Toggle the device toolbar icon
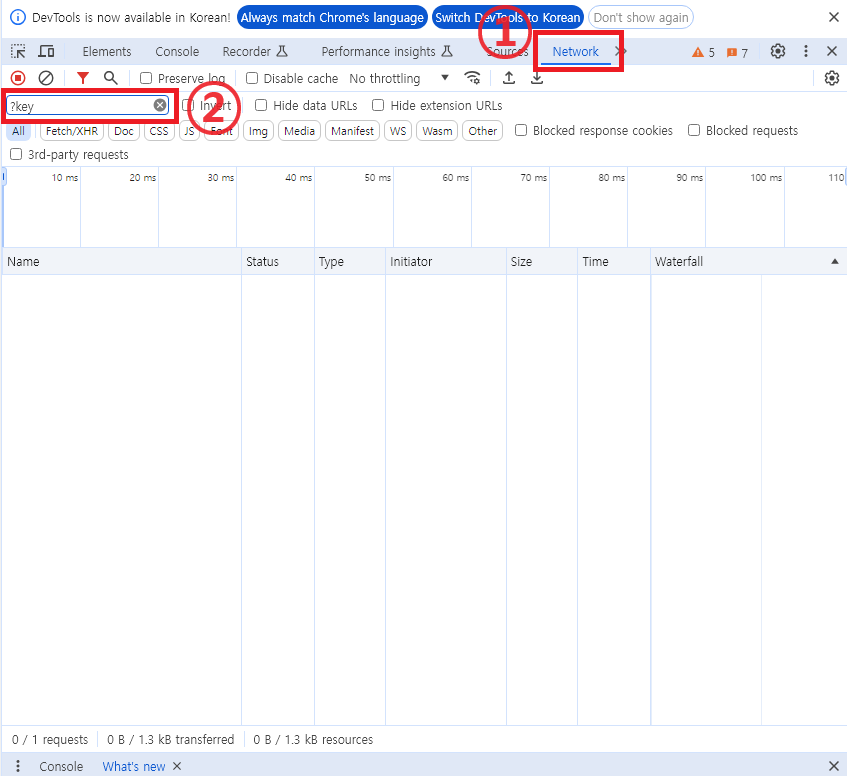 click(46, 51)
